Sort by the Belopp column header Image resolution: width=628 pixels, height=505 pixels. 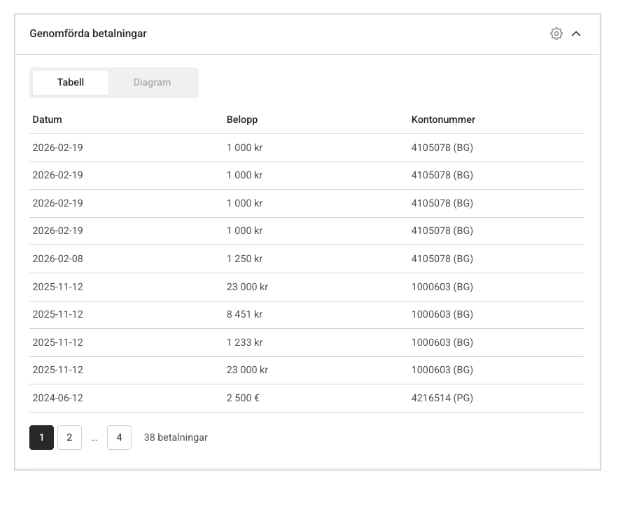[x=242, y=120]
